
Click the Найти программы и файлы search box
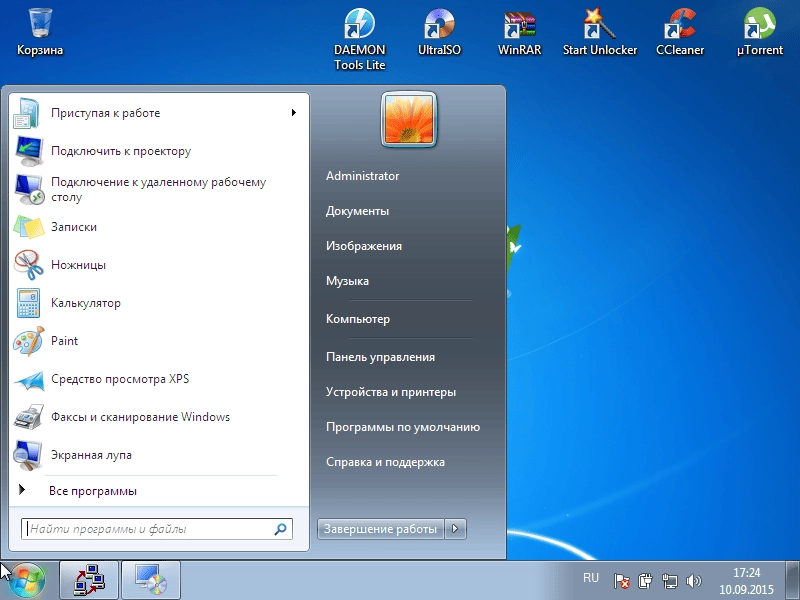coord(157,529)
